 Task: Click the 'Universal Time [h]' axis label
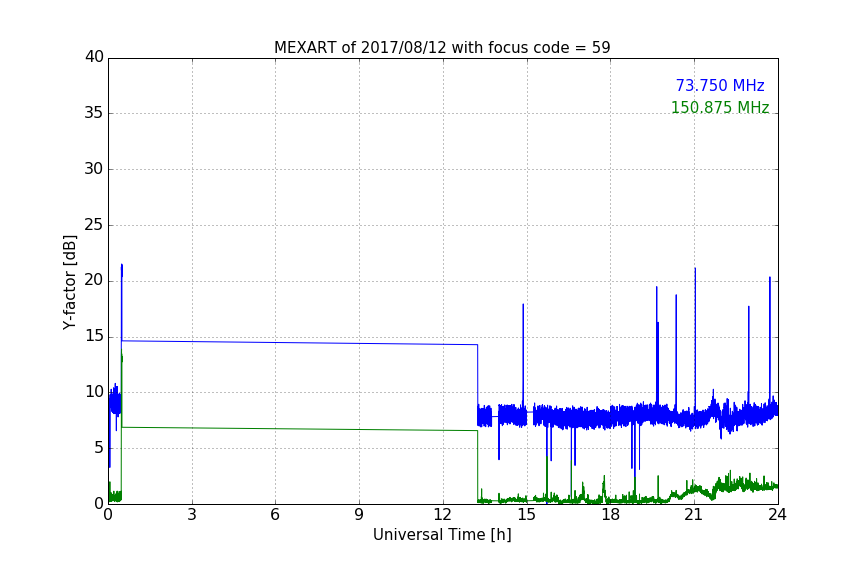tap(442, 535)
